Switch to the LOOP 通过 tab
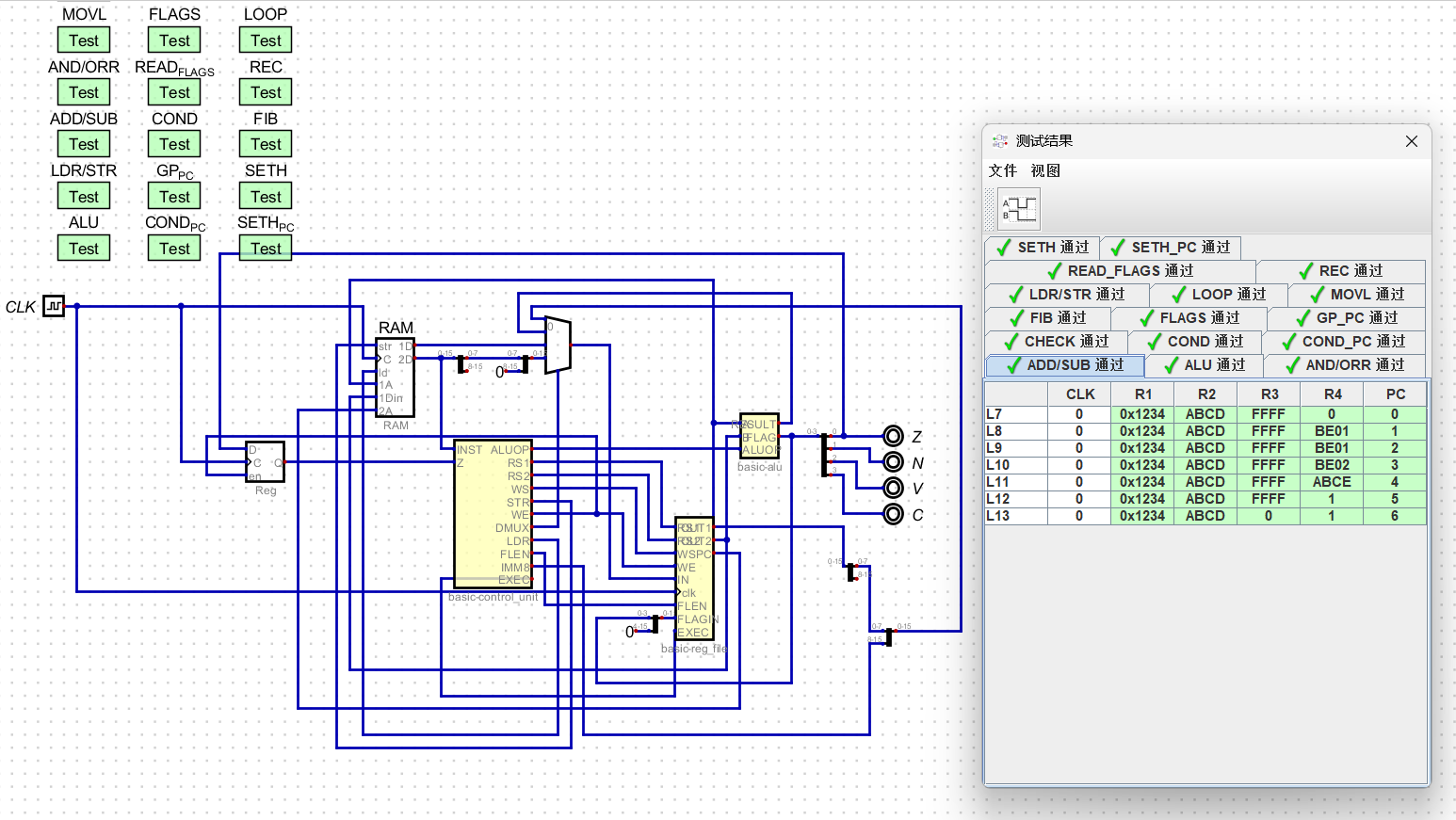This screenshot has width=1456, height=820. (1219, 295)
